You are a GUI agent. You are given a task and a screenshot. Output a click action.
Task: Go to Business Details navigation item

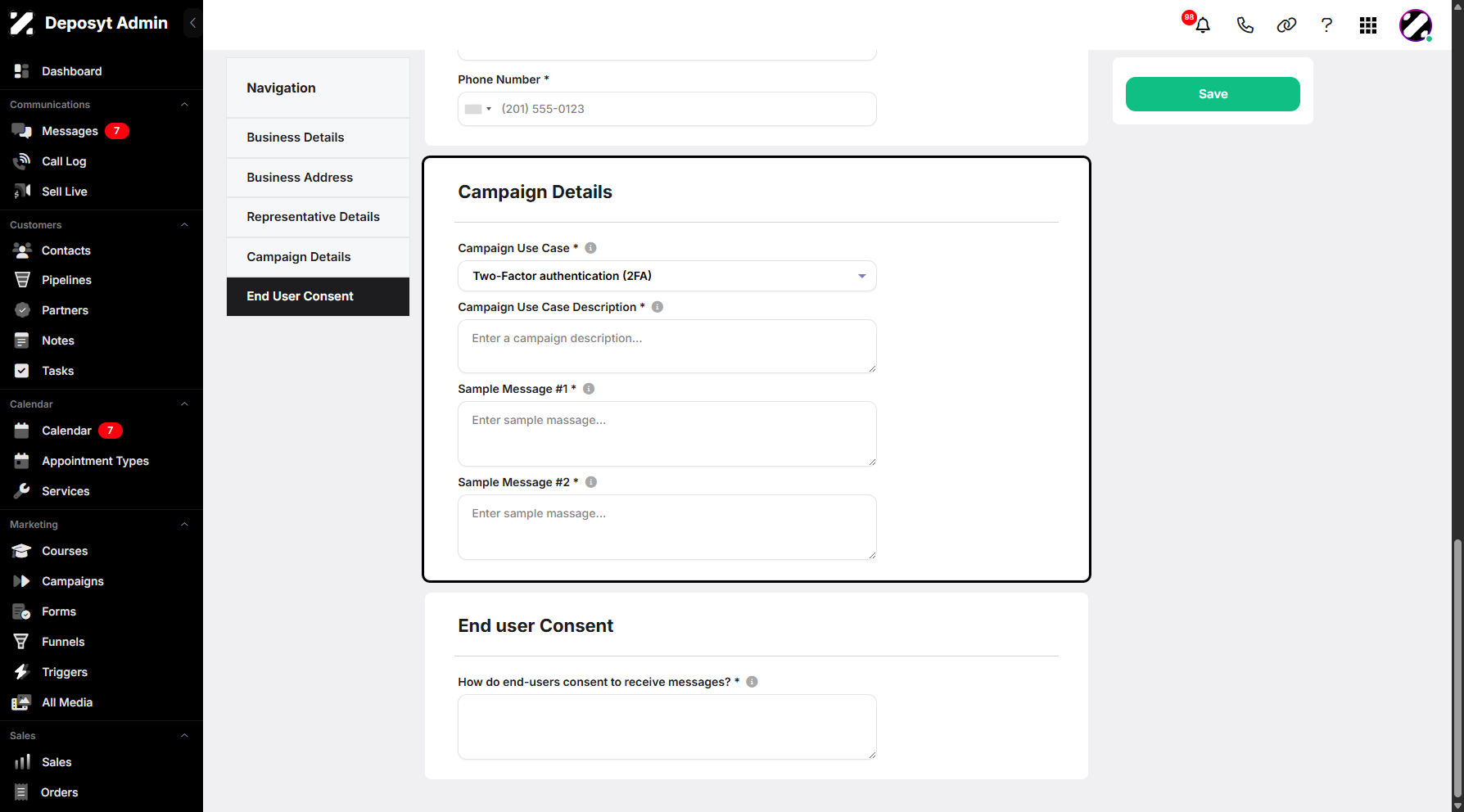(x=318, y=138)
